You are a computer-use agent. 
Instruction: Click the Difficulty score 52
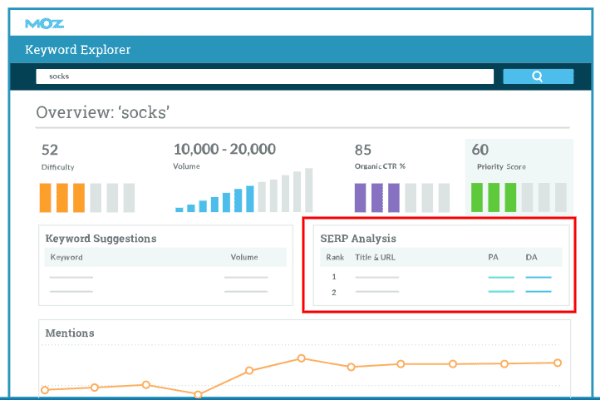[50, 150]
